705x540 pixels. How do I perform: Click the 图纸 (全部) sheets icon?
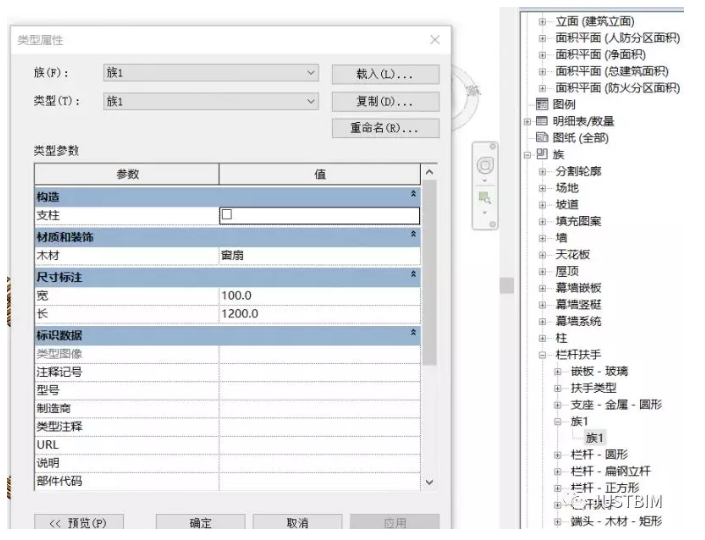[x=542, y=138]
